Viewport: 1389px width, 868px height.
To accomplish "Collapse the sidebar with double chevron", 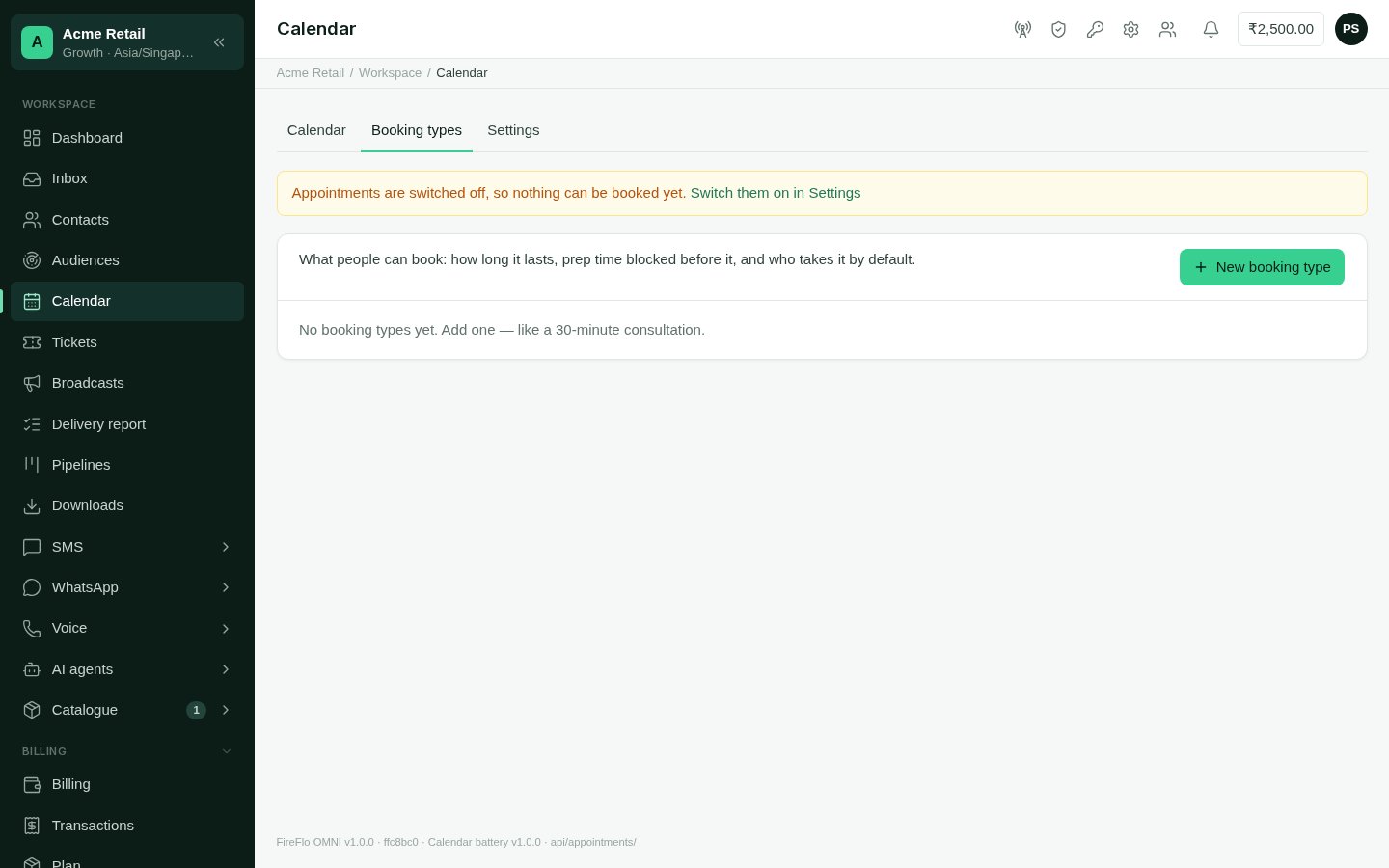I will click(219, 42).
